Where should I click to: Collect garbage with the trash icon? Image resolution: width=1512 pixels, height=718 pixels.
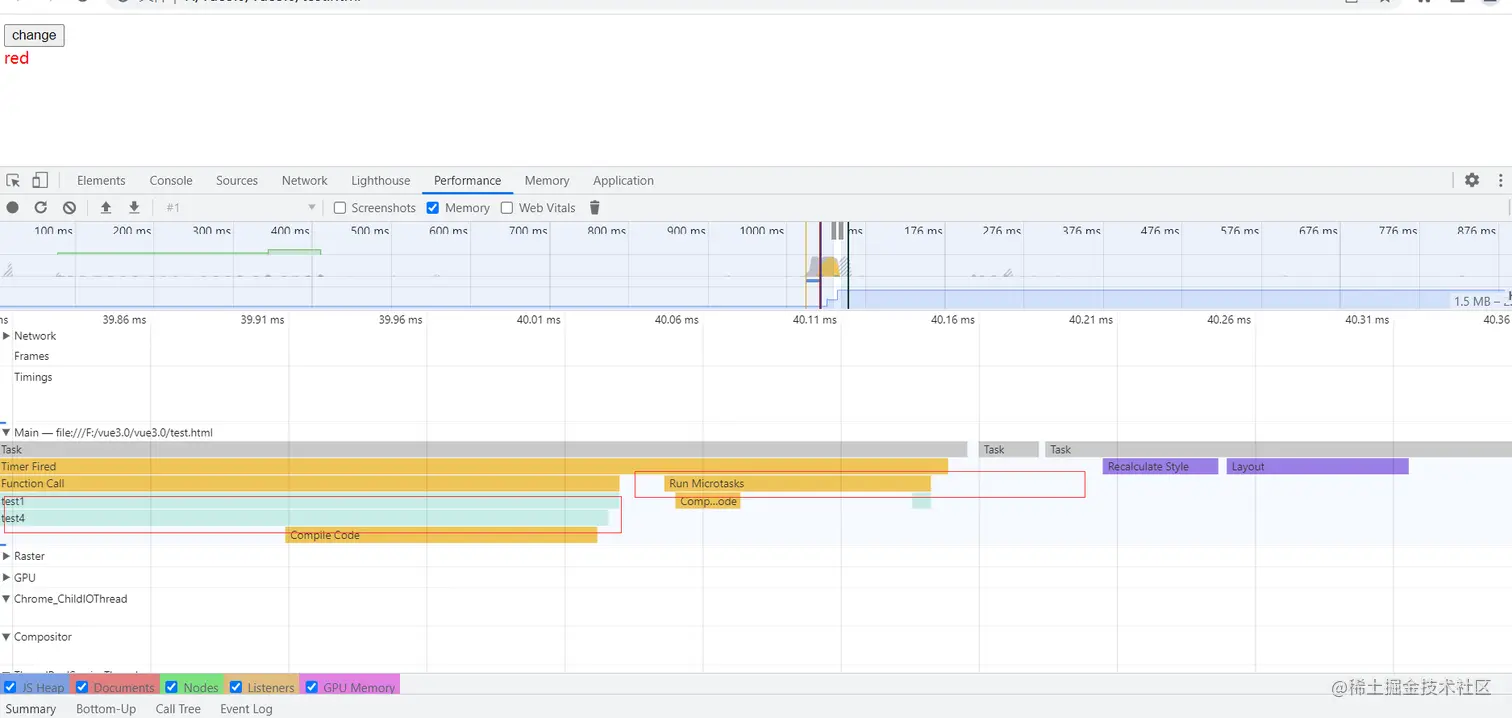coord(595,208)
